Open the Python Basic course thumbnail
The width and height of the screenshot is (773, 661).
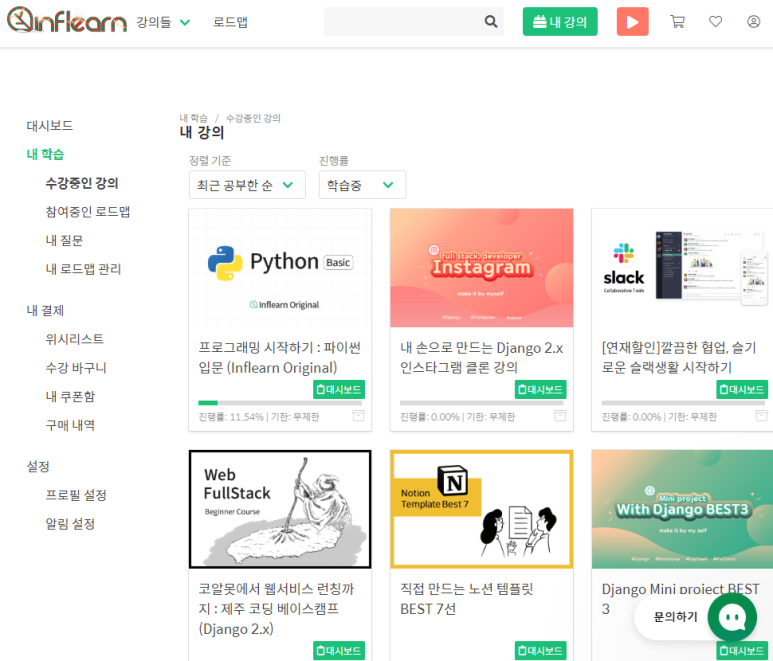(x=280, y=268)
